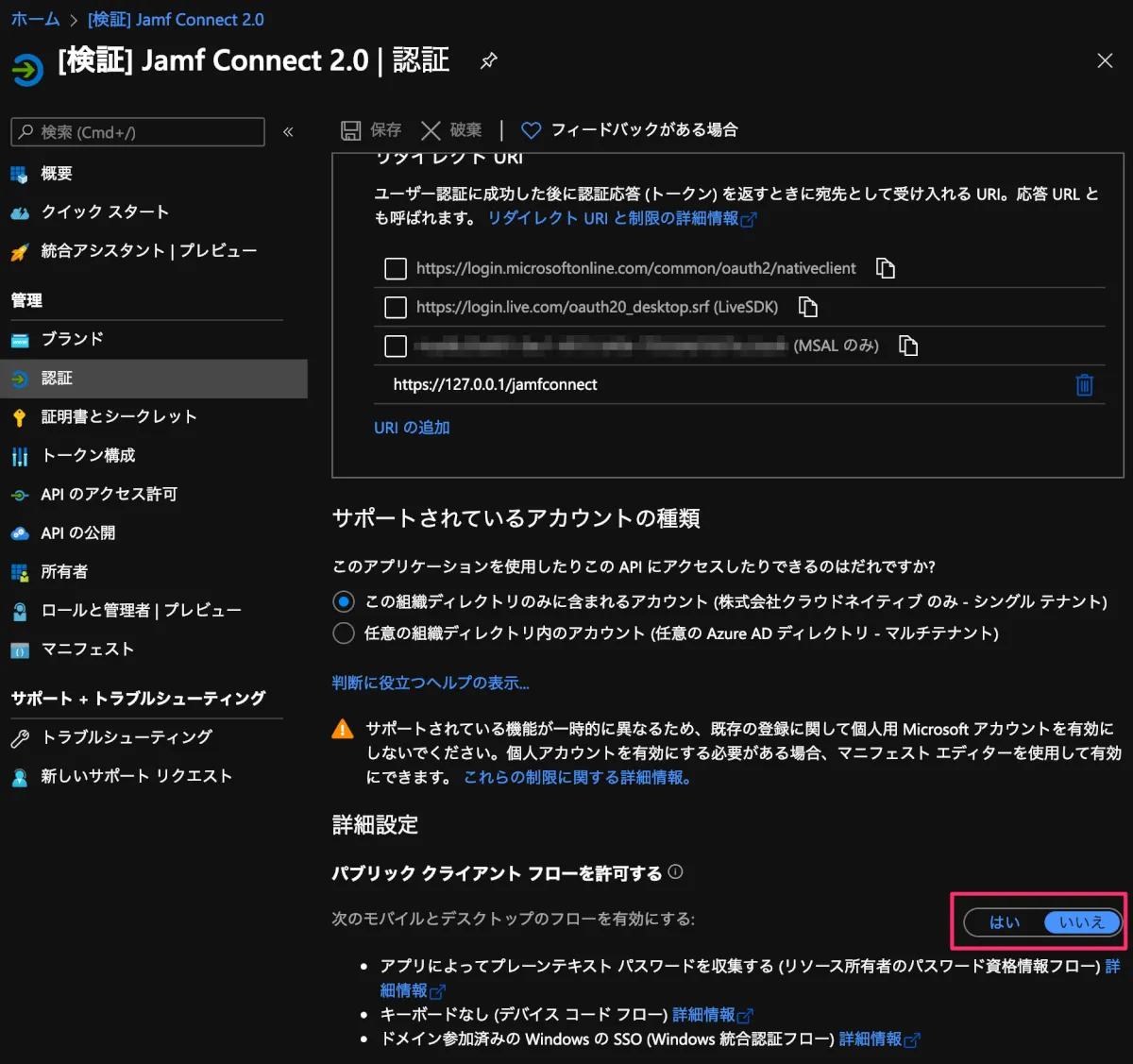This screenshot has width=1133, height=1064.
Task: Click the URI の追加 link
Action: coord(412,428)
